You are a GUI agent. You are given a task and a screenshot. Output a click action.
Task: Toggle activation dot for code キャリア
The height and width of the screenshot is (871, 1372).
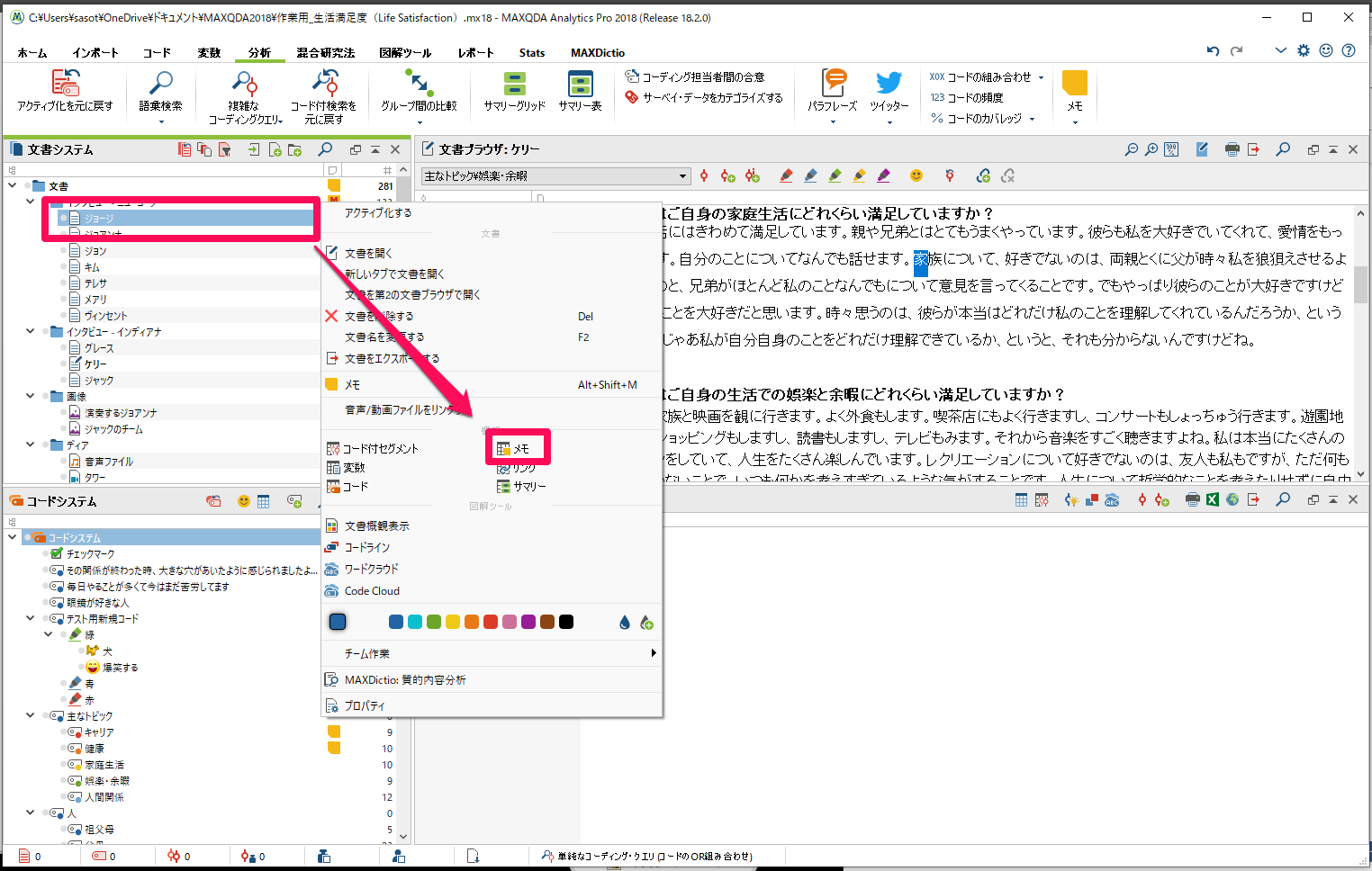point(63,732)
